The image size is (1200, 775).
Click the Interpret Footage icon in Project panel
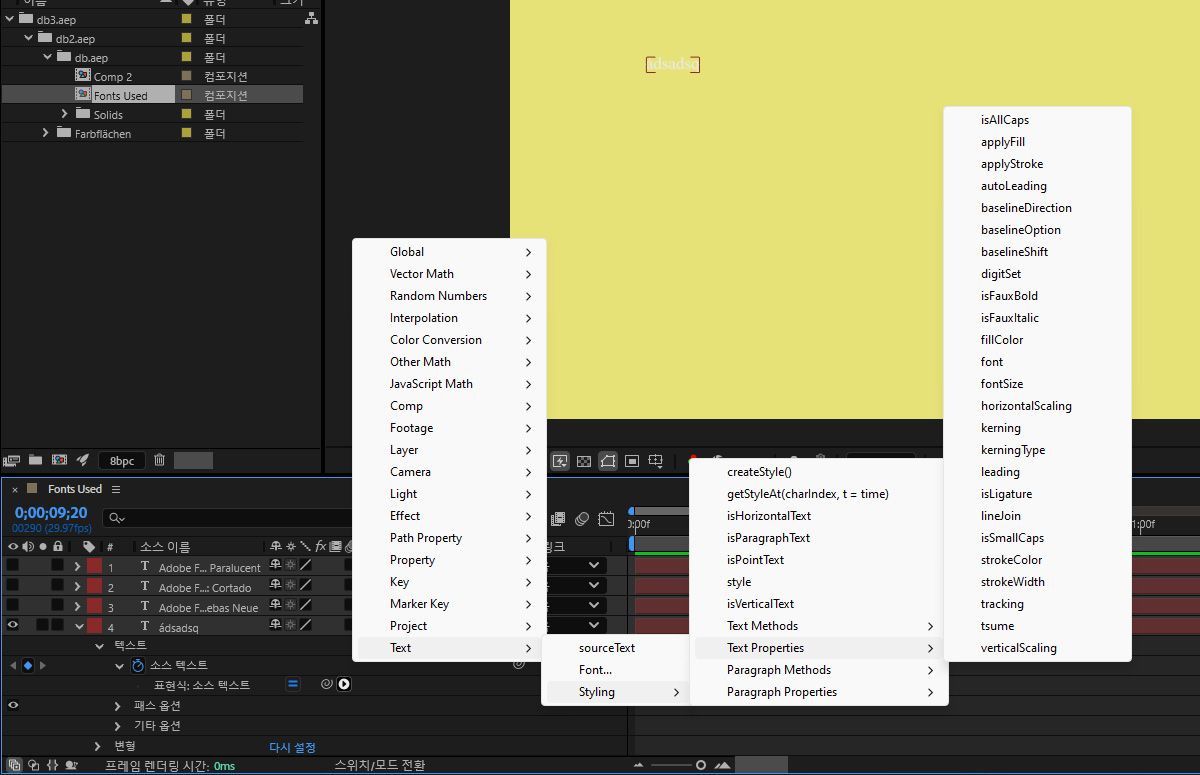(x=12, y=460)
